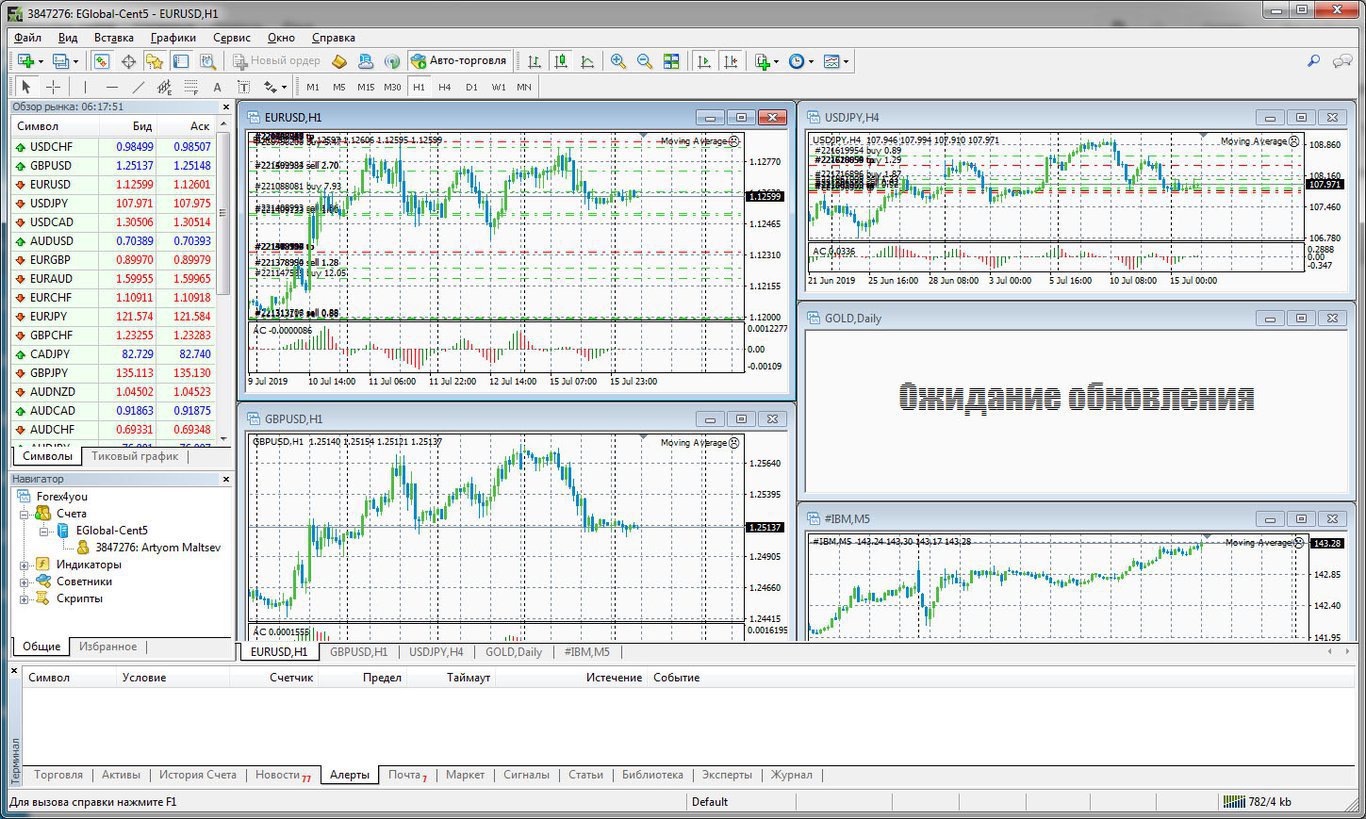Select the H1 timeframe button
Screen dimensions: 1366x819
point(418,87)
